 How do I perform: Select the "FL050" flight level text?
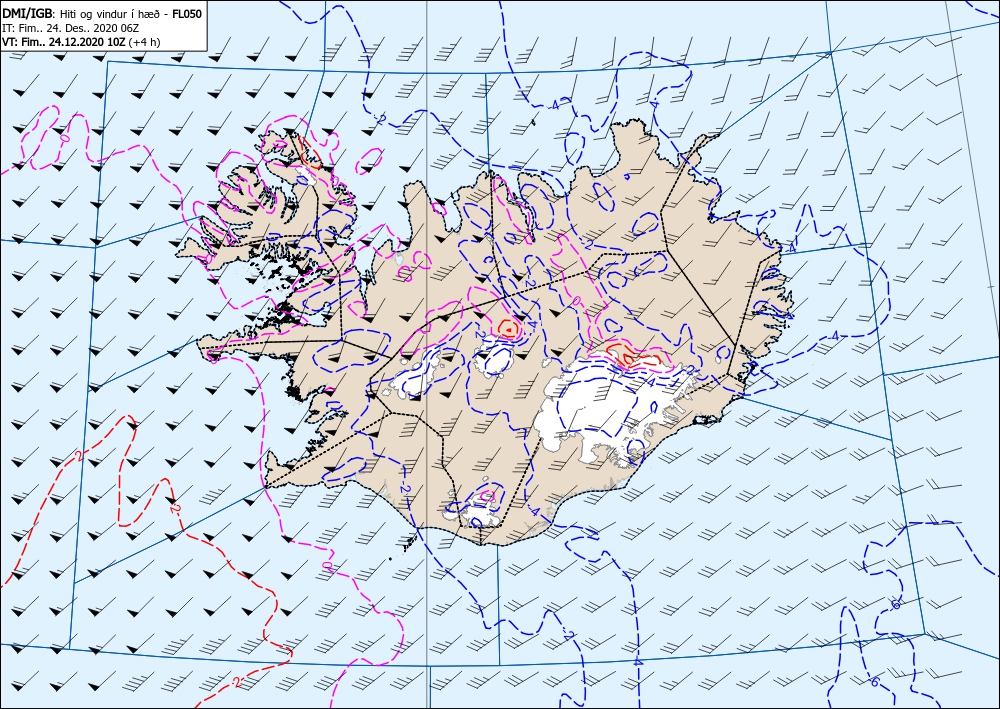186,13
